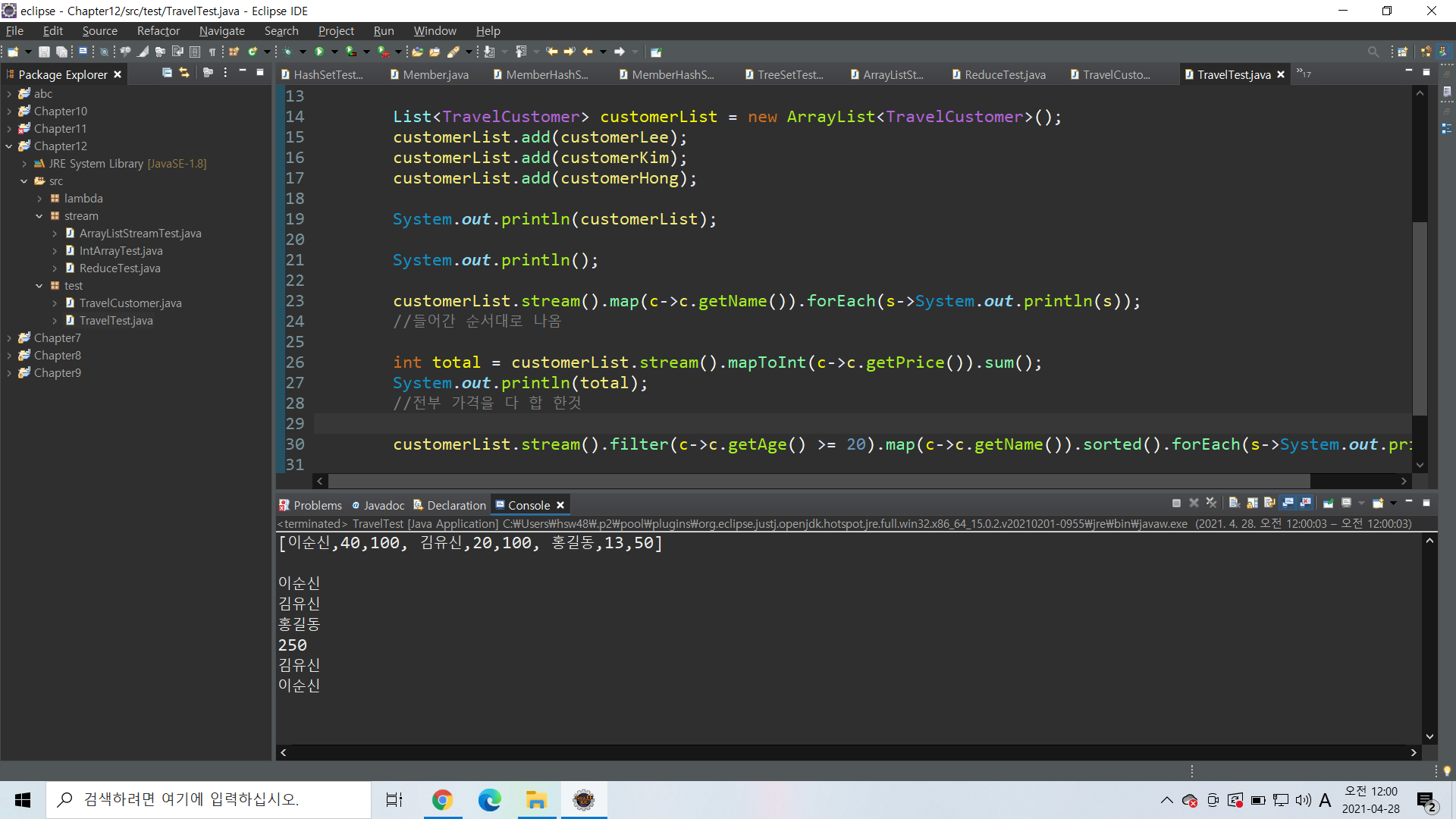The width and height of the screenshot is (1456, 819).
Task: Collapse the stream package node
Action: (x=39, y=216)
